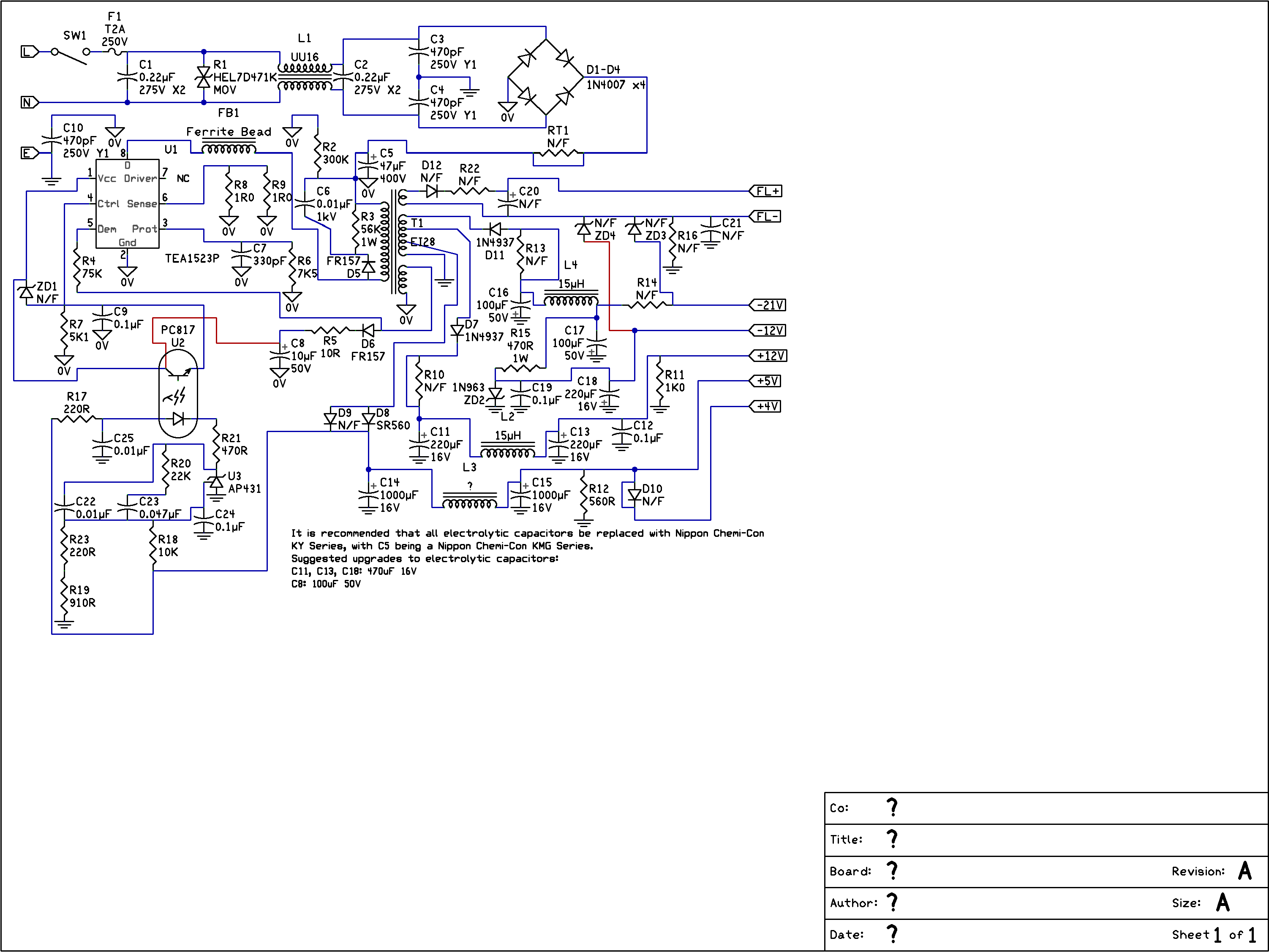Select the -21V output port

click(x=768, y=305)
